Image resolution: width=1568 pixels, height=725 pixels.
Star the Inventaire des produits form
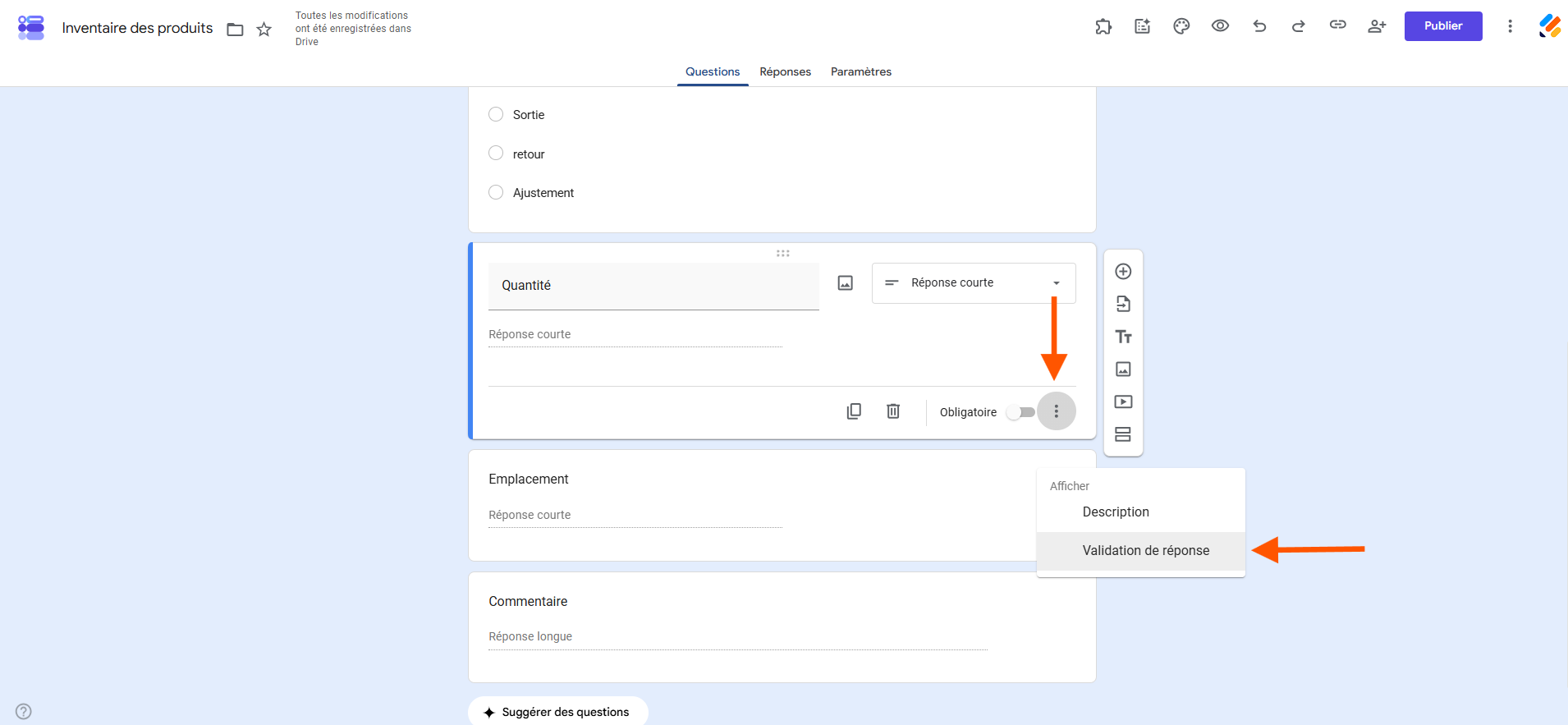(264, 30)
